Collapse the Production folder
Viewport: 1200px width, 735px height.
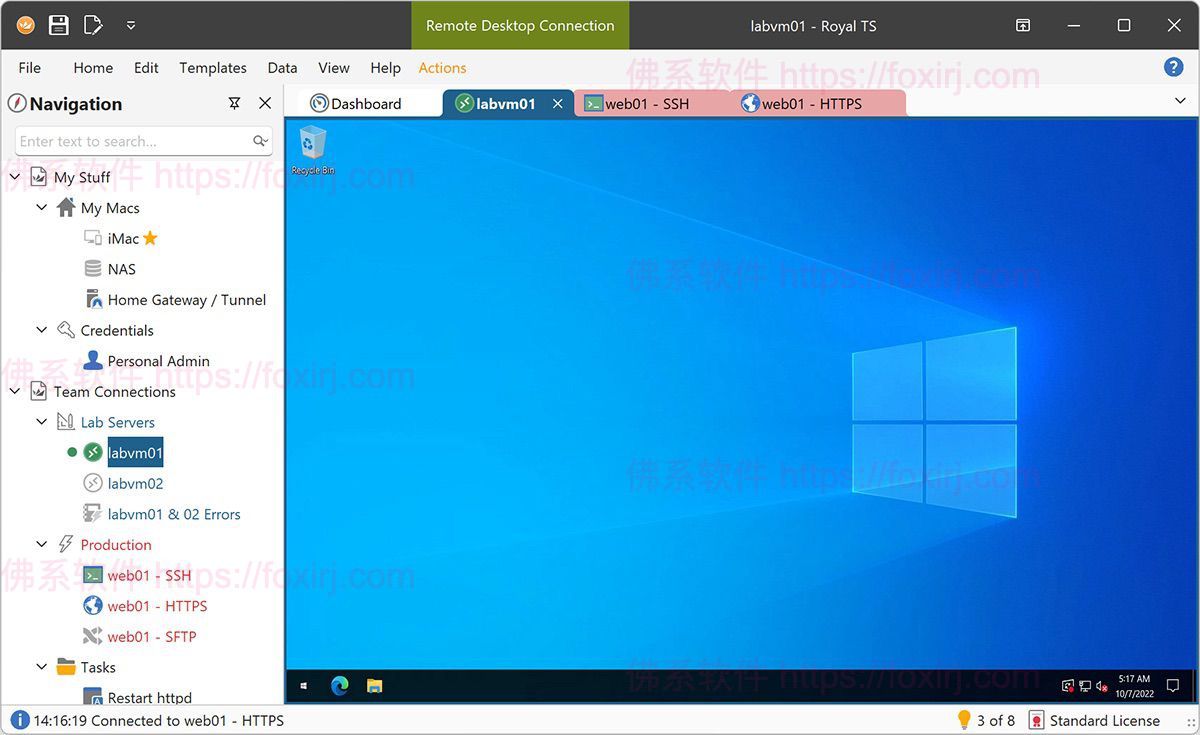click(x=41, y=544)
